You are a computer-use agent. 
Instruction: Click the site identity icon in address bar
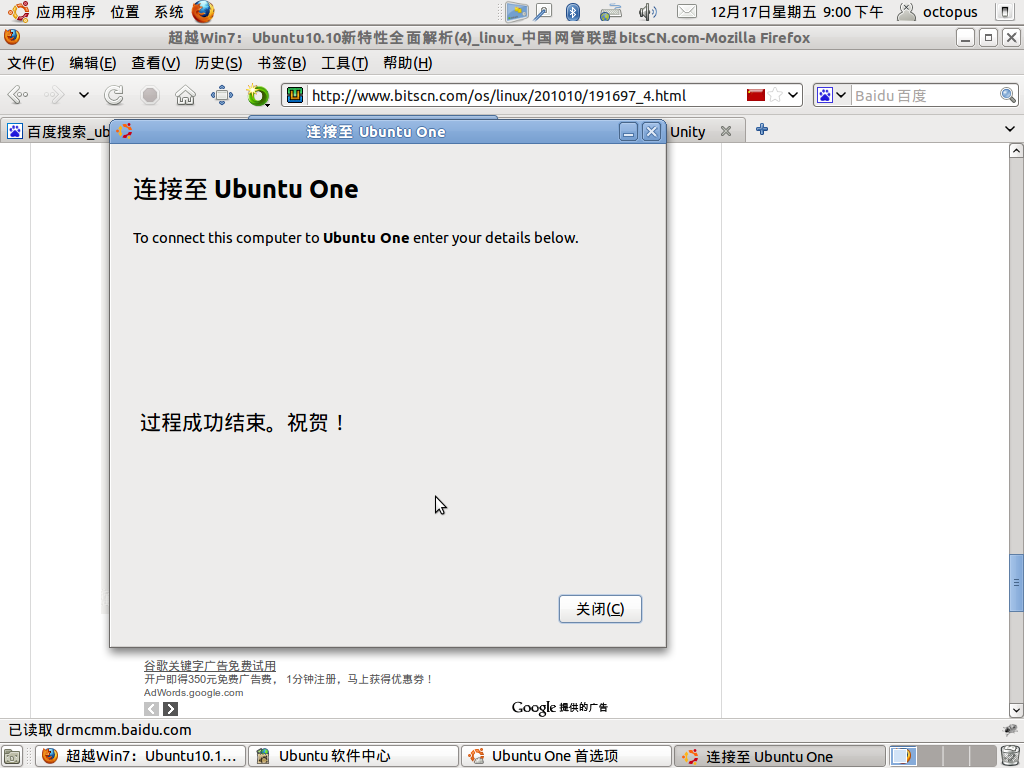coord(295,95)
